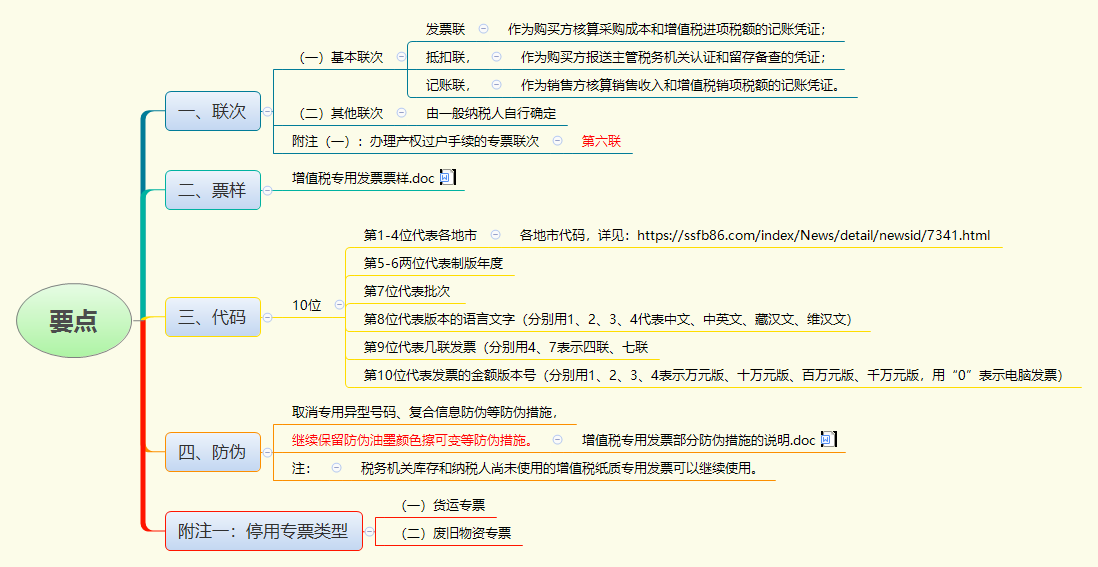Select the 记账联 node
Image resolution: width=1098 pixels, height=567 pixels.
tap(448, 85)
